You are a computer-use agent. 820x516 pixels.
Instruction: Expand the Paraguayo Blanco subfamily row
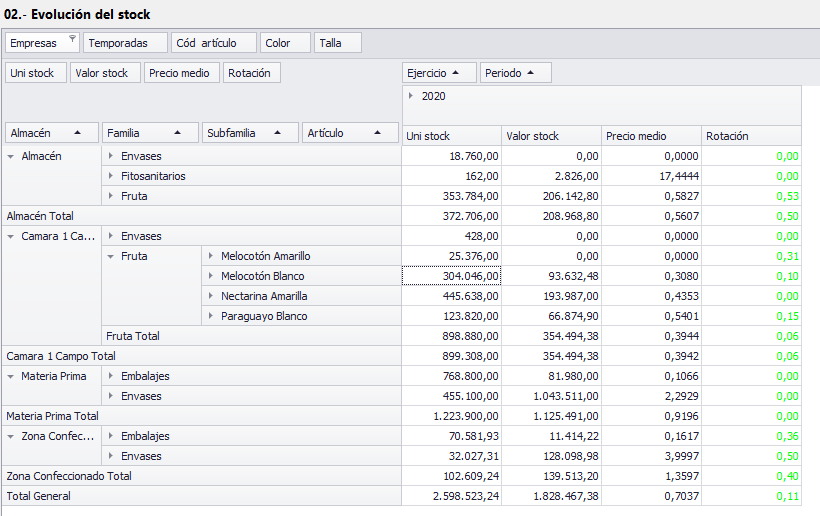[211, 316]
